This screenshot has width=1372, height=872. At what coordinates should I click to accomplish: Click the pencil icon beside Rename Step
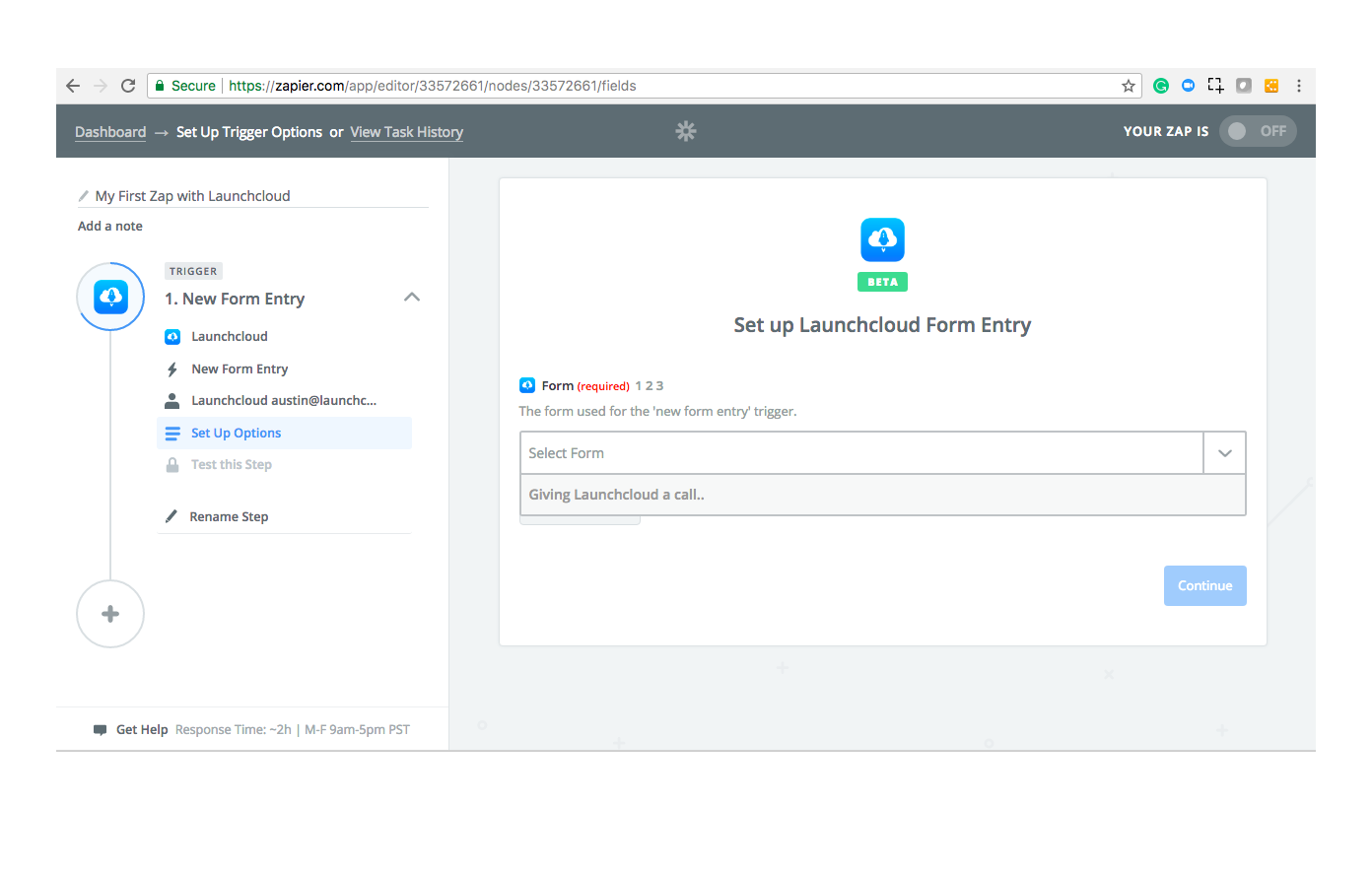tap(171, 516)
